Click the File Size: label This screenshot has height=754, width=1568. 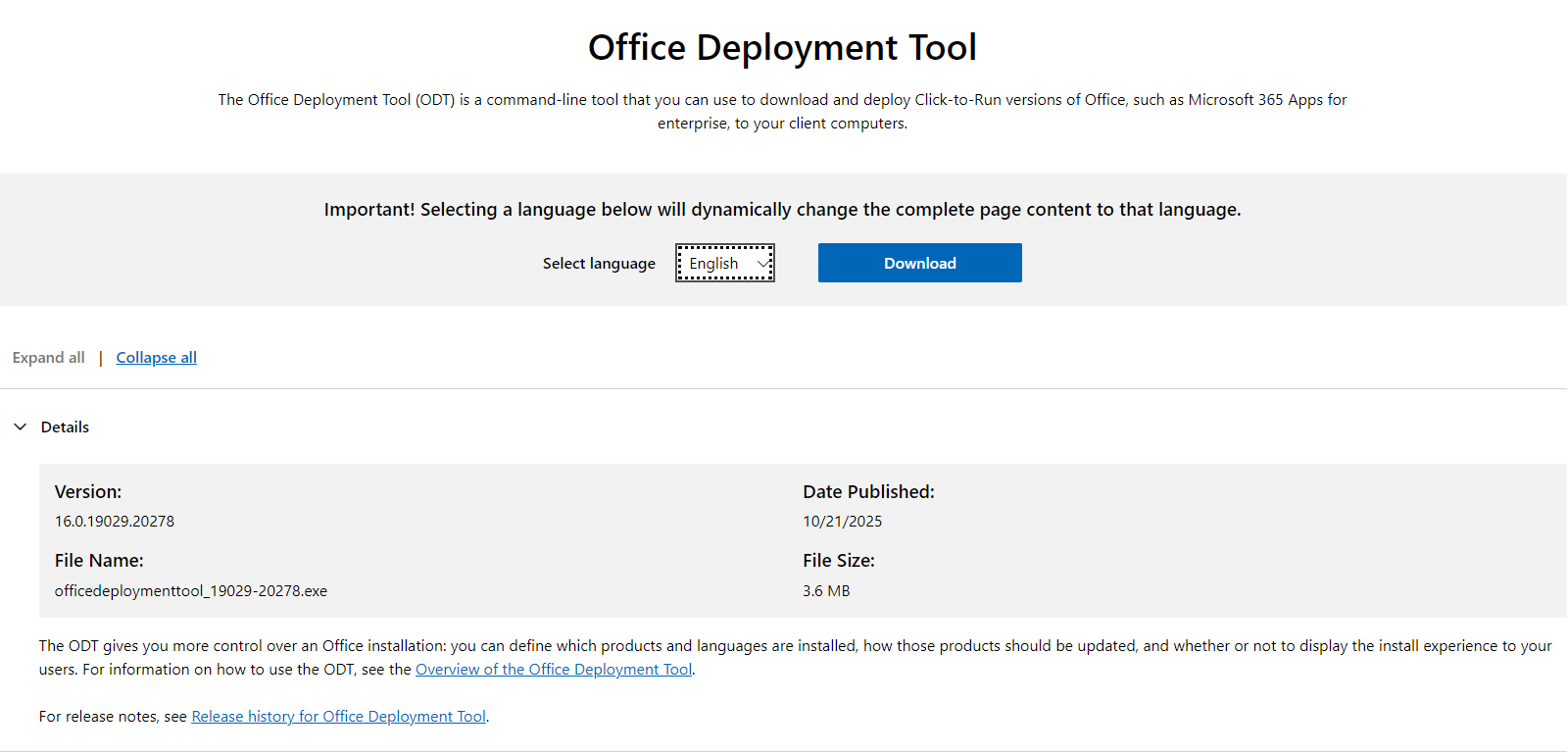[838, 561]
